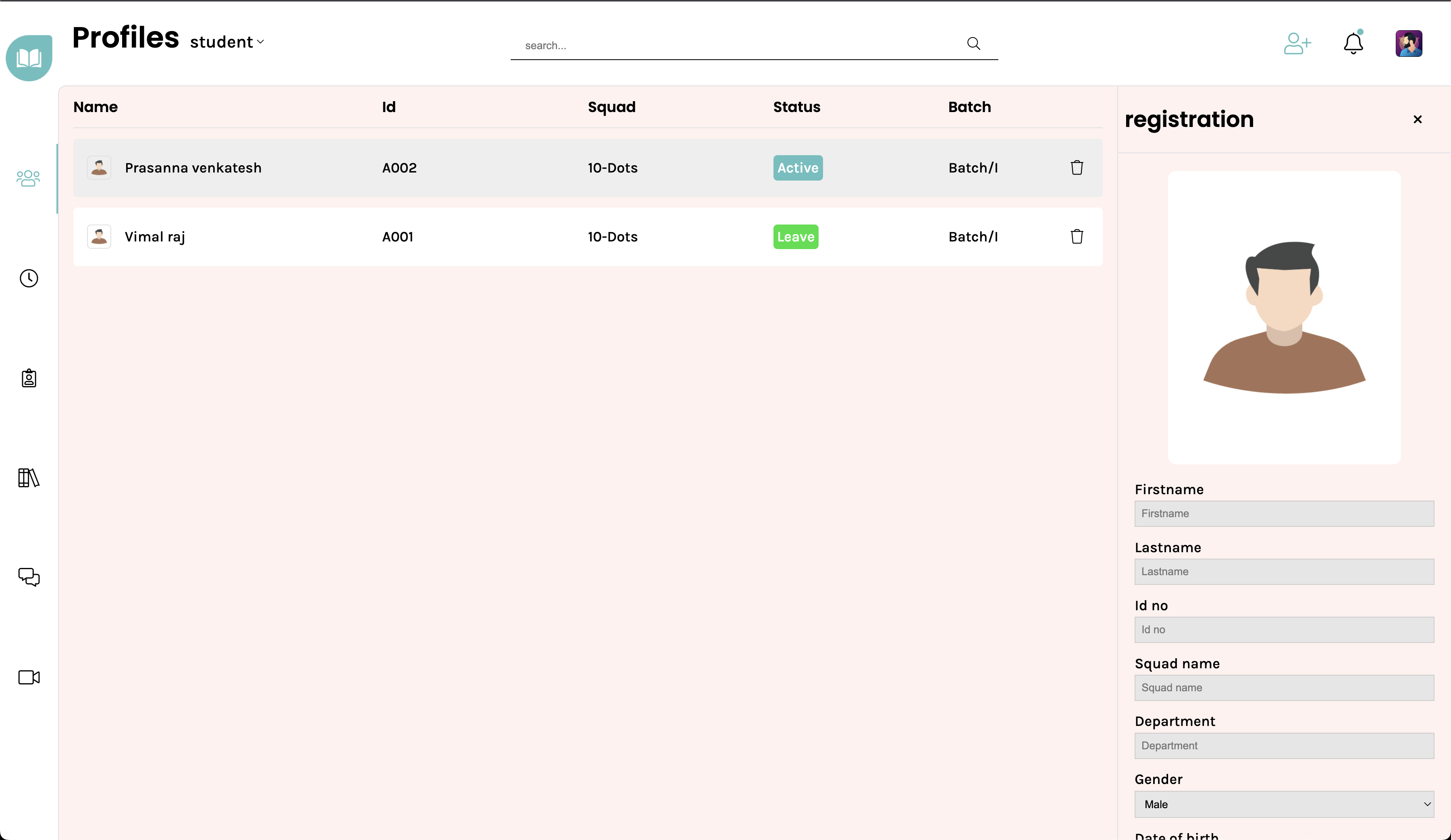Open the ID badge sidebar icon
The width and height of the screenshot is (1451, 840).
point(29,378)
